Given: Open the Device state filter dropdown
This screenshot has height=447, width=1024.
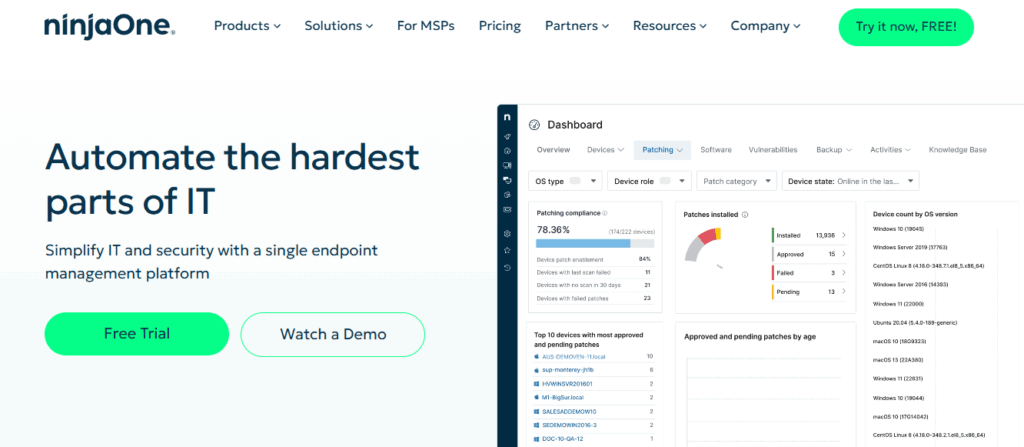Looking at the screenshot, I should pos(851,181).
